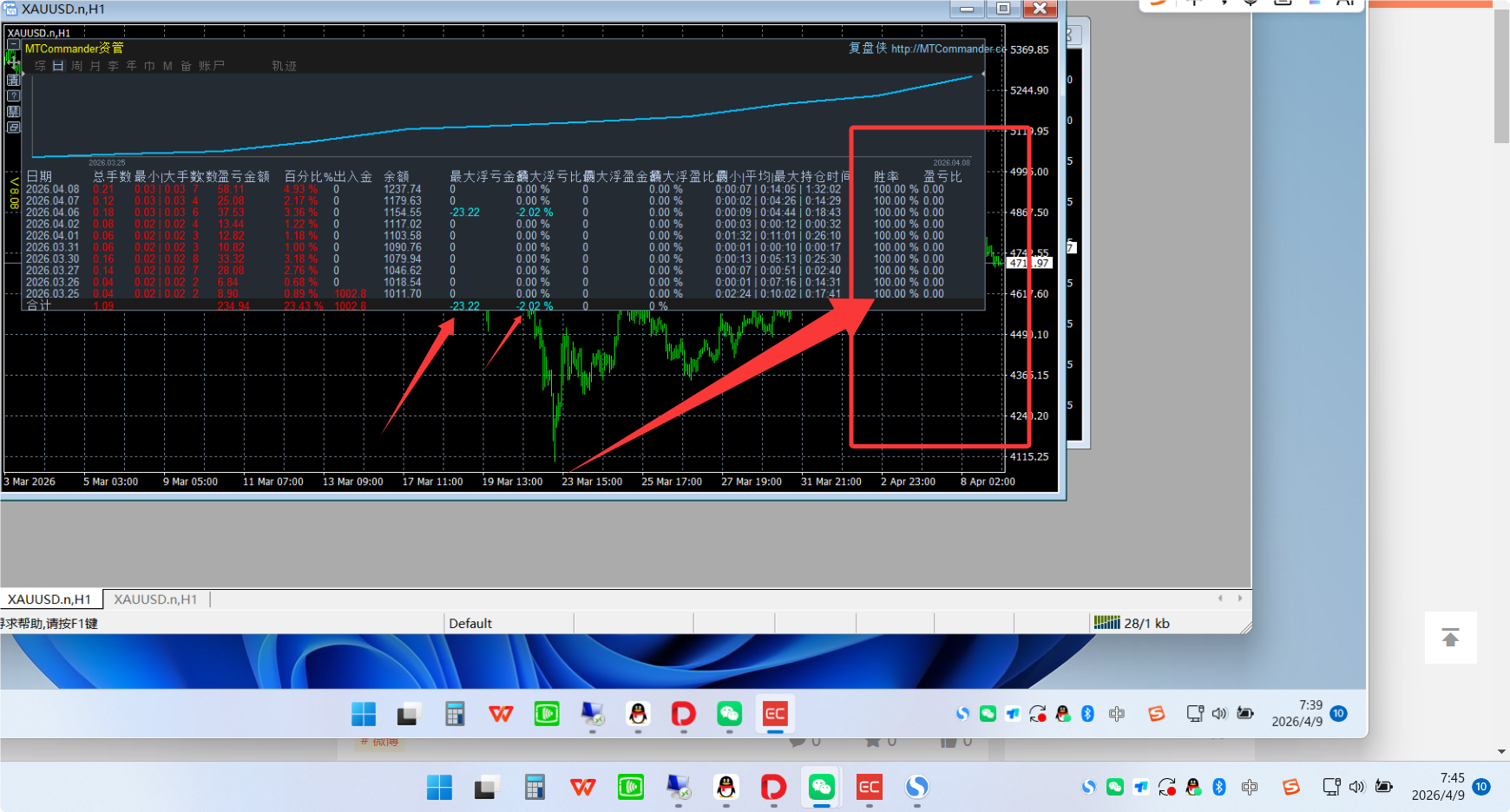Open the 年 yearly tab
Screen dimensions: 1510x812
[131, 66]
